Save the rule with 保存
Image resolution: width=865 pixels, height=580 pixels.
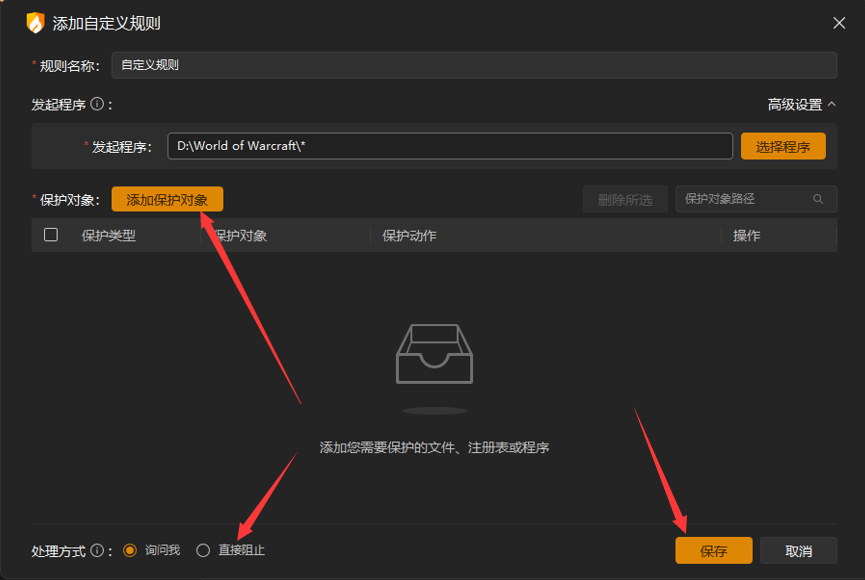point(713,550)
